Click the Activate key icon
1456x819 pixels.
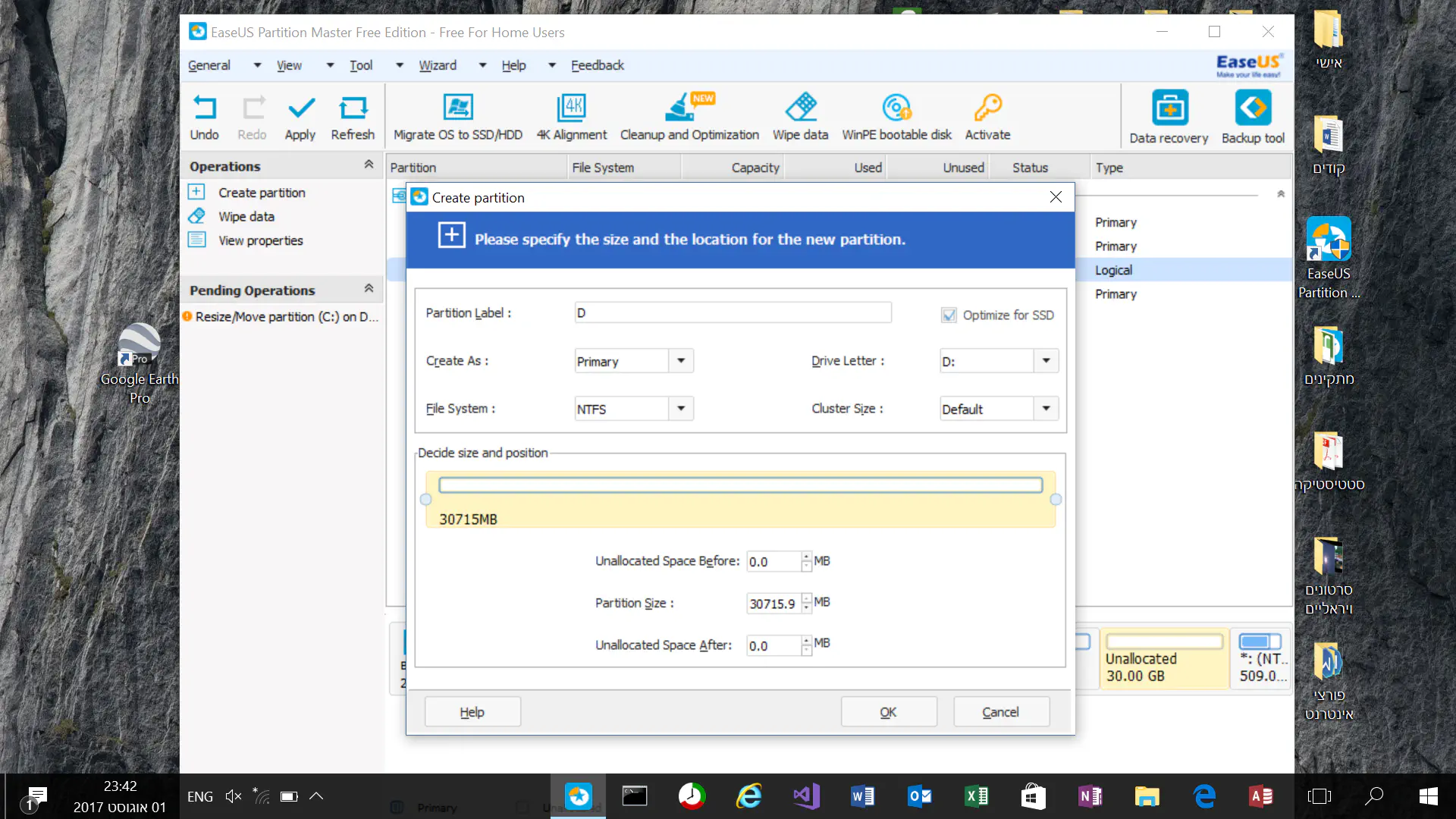point(987,108)
